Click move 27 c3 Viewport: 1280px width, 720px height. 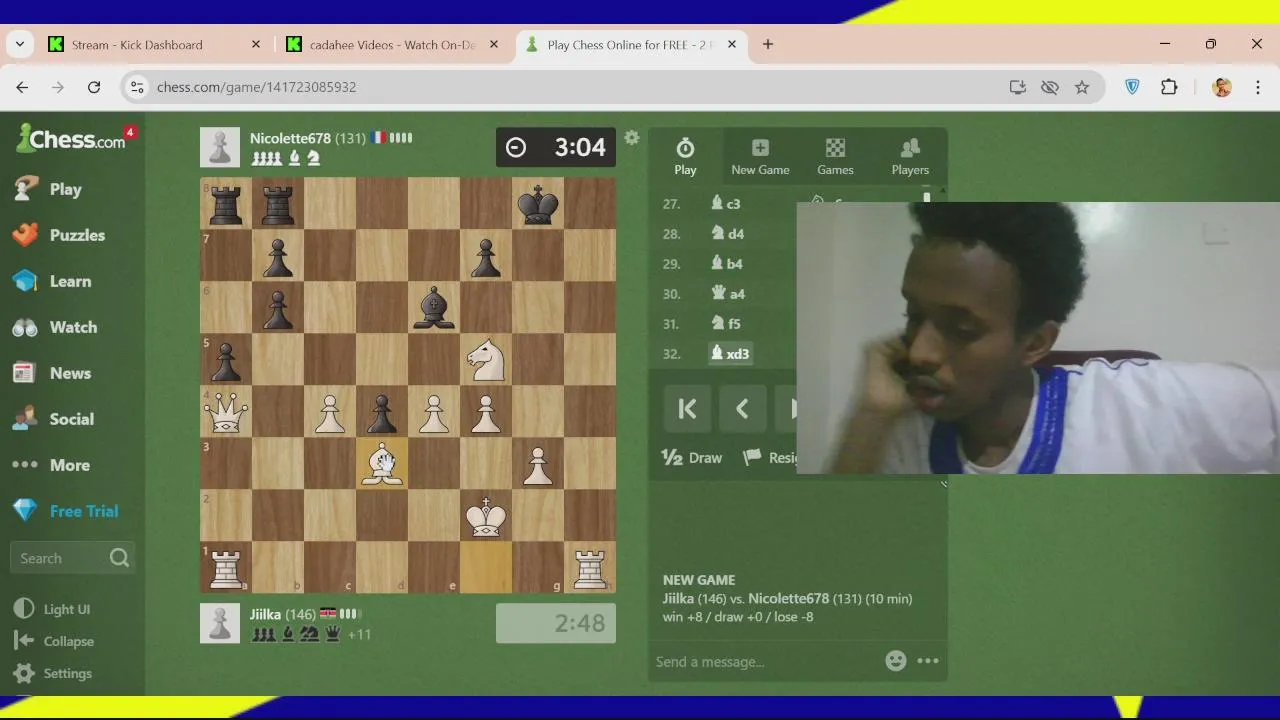[x=726, y=203]
